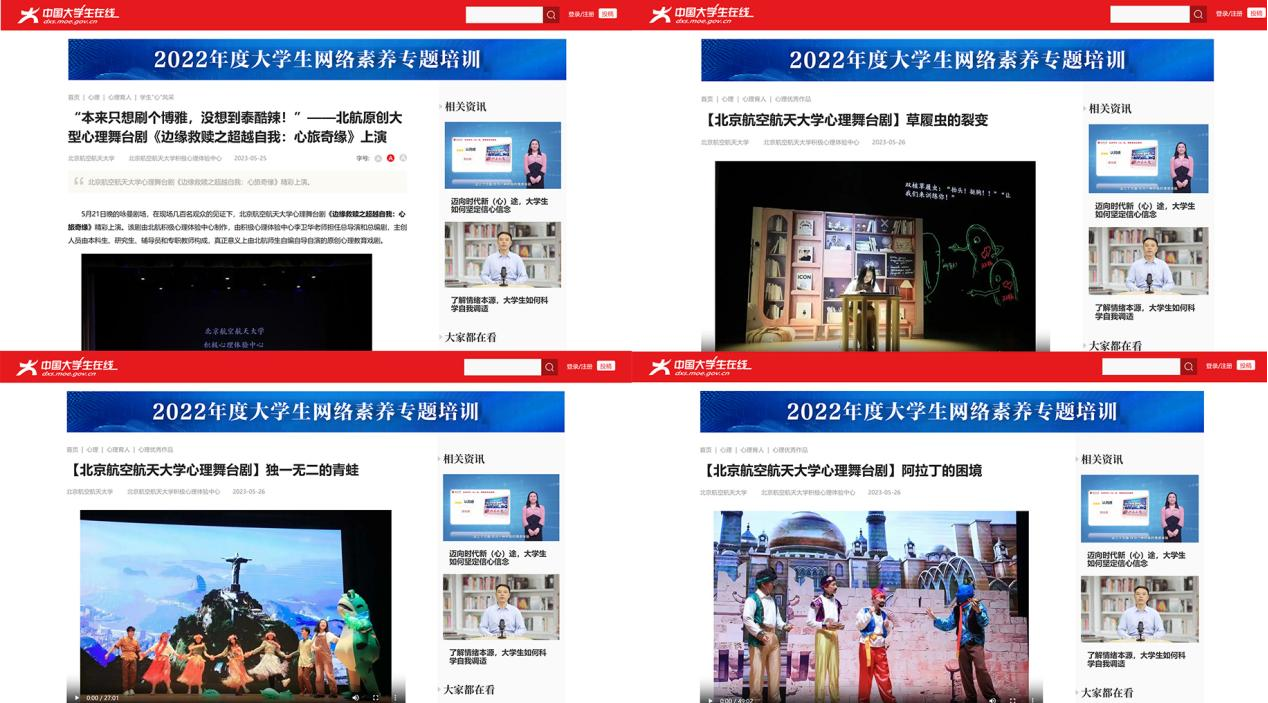Select the red medium font size option

391,158
